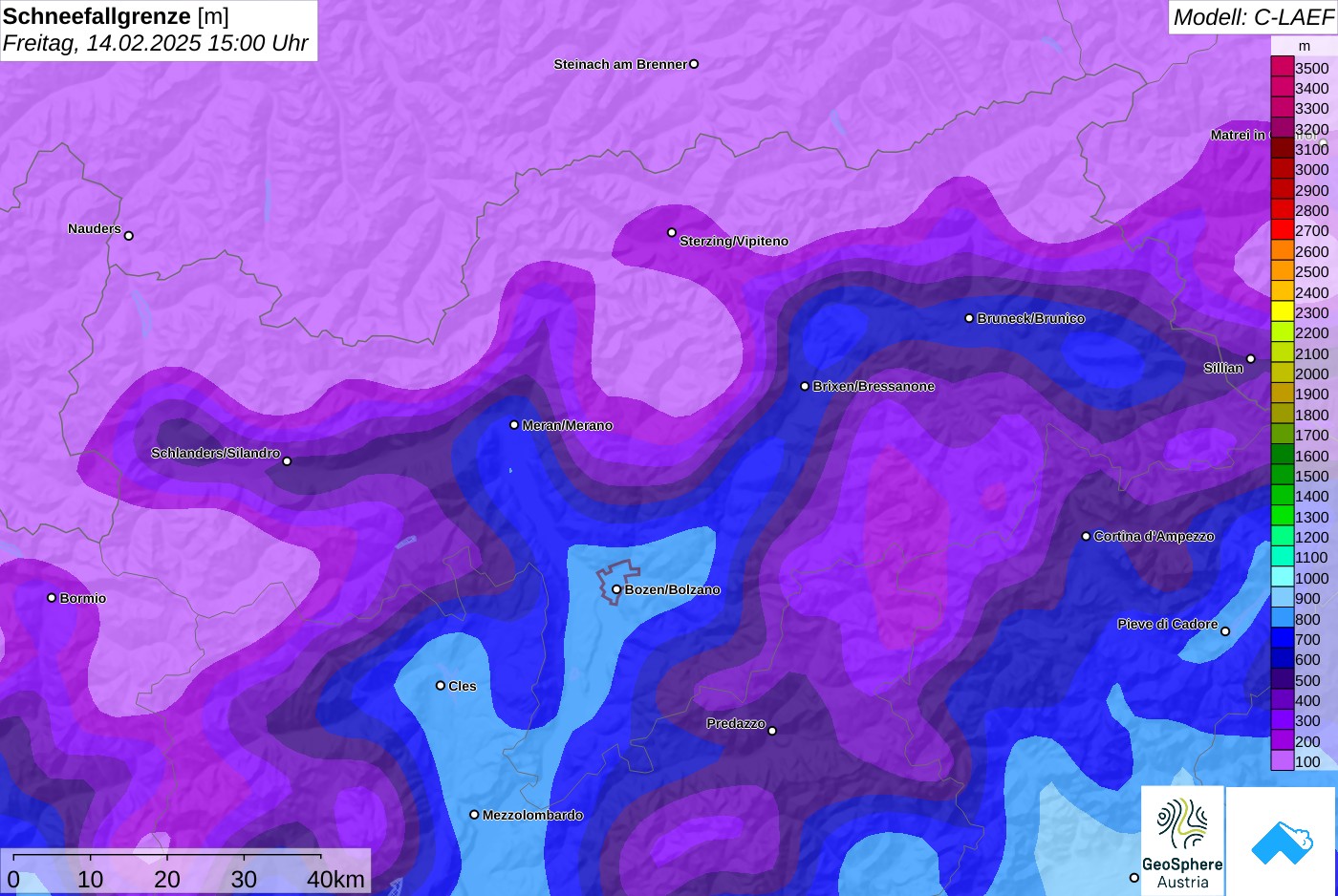Click the Cortina d'Ampezzo marker dot

click(x=1086, y=536)
